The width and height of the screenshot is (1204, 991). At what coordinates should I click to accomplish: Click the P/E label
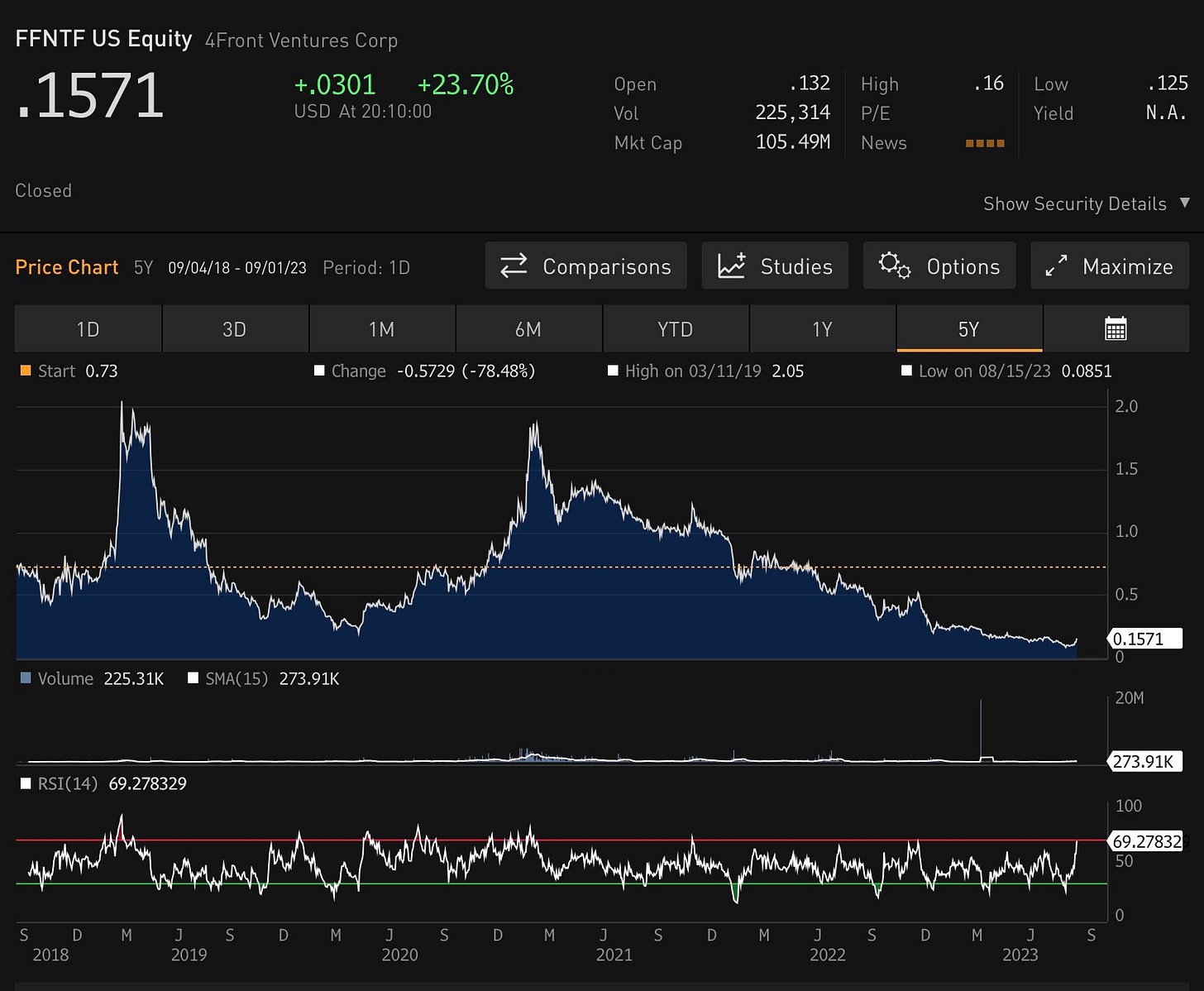pos(876,113)
